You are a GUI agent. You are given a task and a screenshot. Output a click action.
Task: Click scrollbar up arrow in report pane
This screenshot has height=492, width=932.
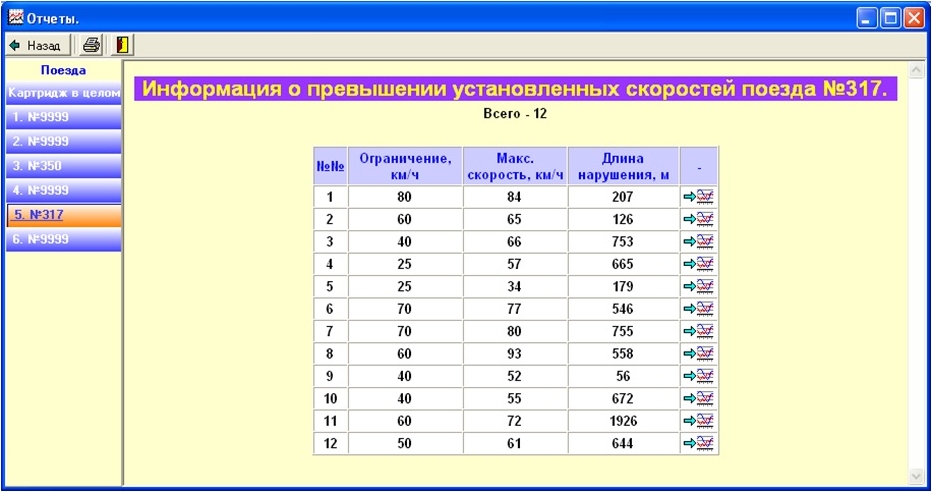tap(916, 70)
